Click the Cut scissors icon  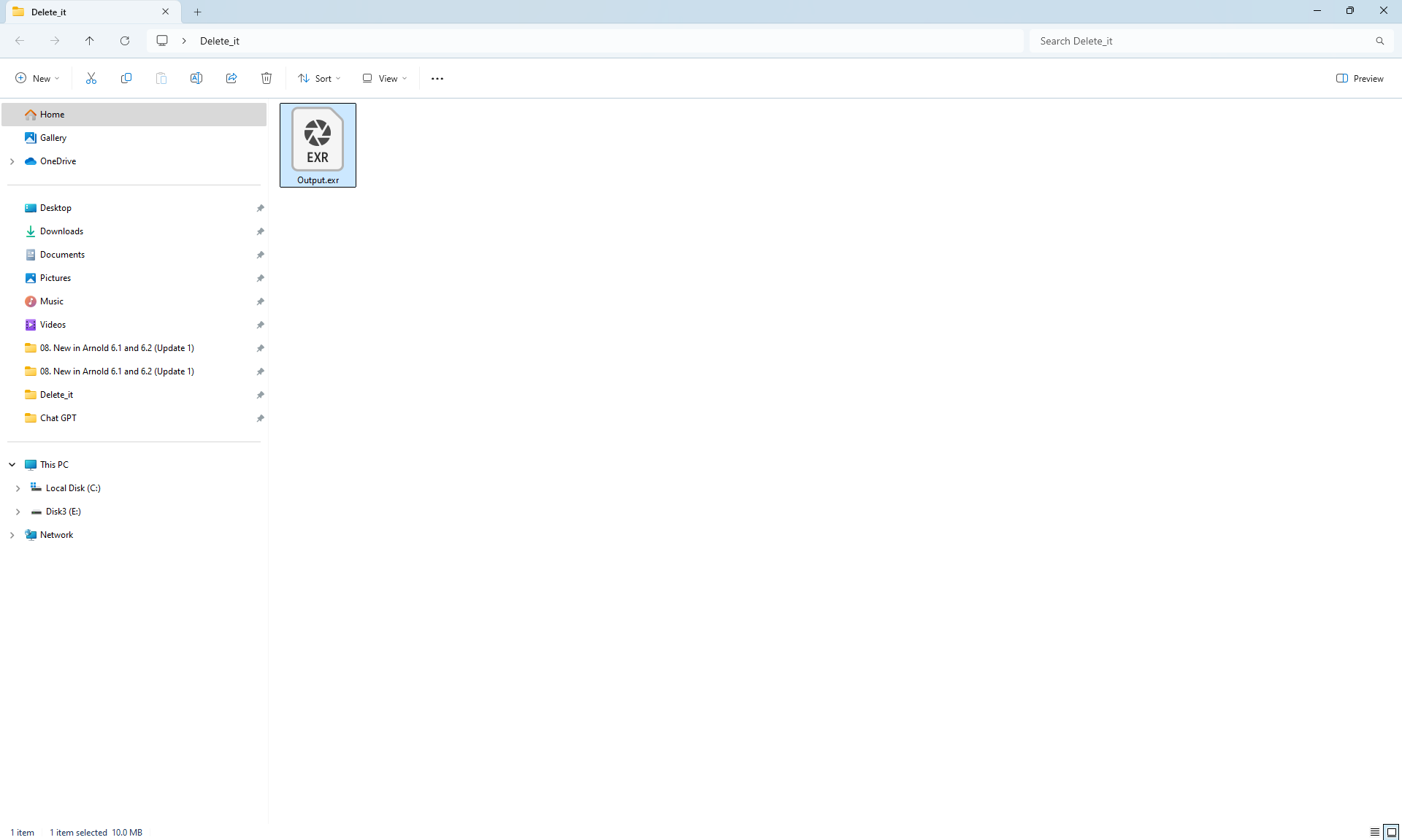tap(91, 78)
